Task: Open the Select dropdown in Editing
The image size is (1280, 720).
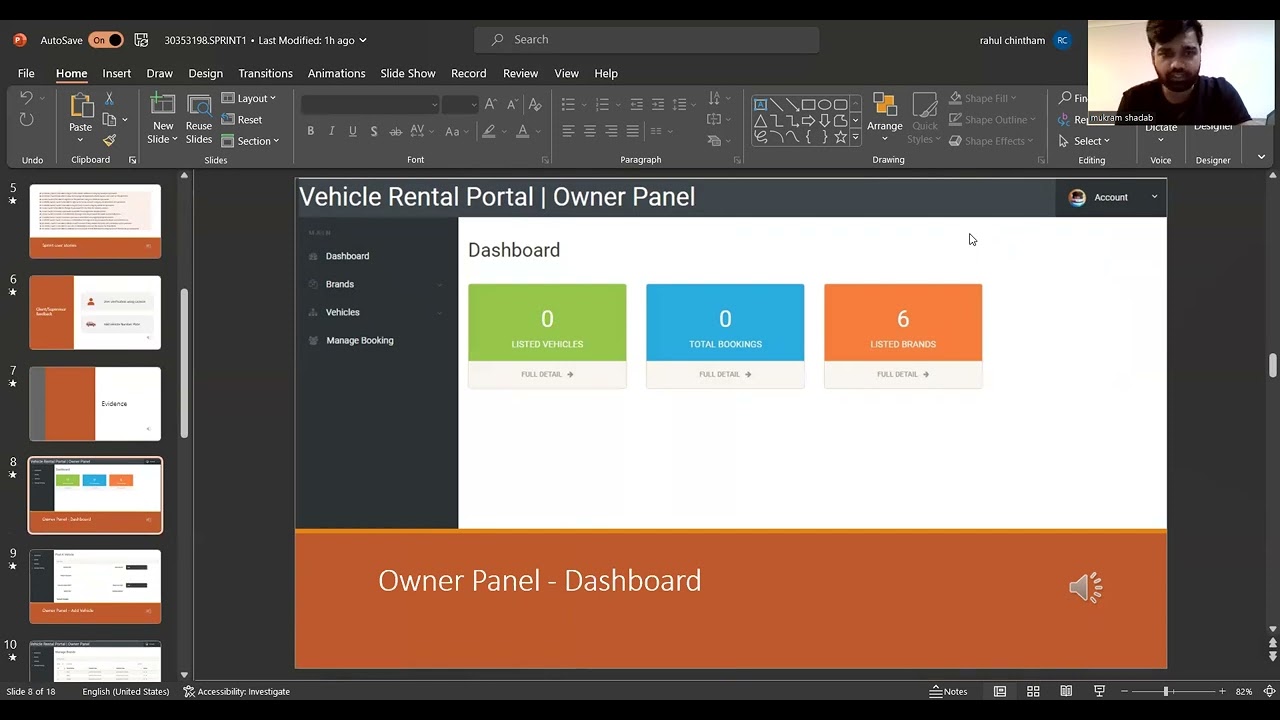Action: [x=1084, y=141]
